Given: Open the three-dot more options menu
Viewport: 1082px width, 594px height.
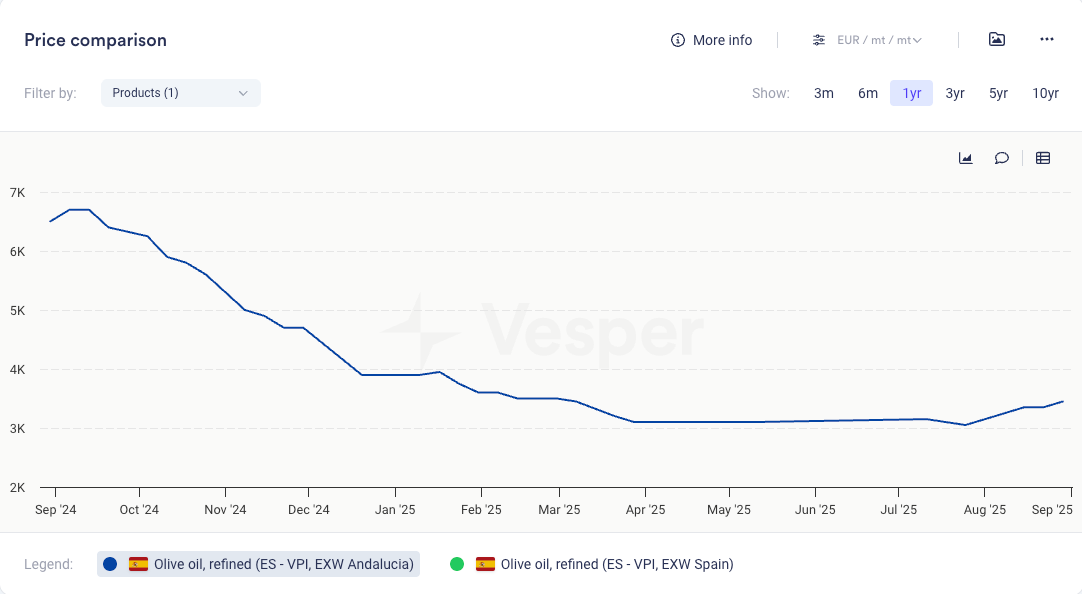Looking at the screenshot, I should pos(1047,39).
